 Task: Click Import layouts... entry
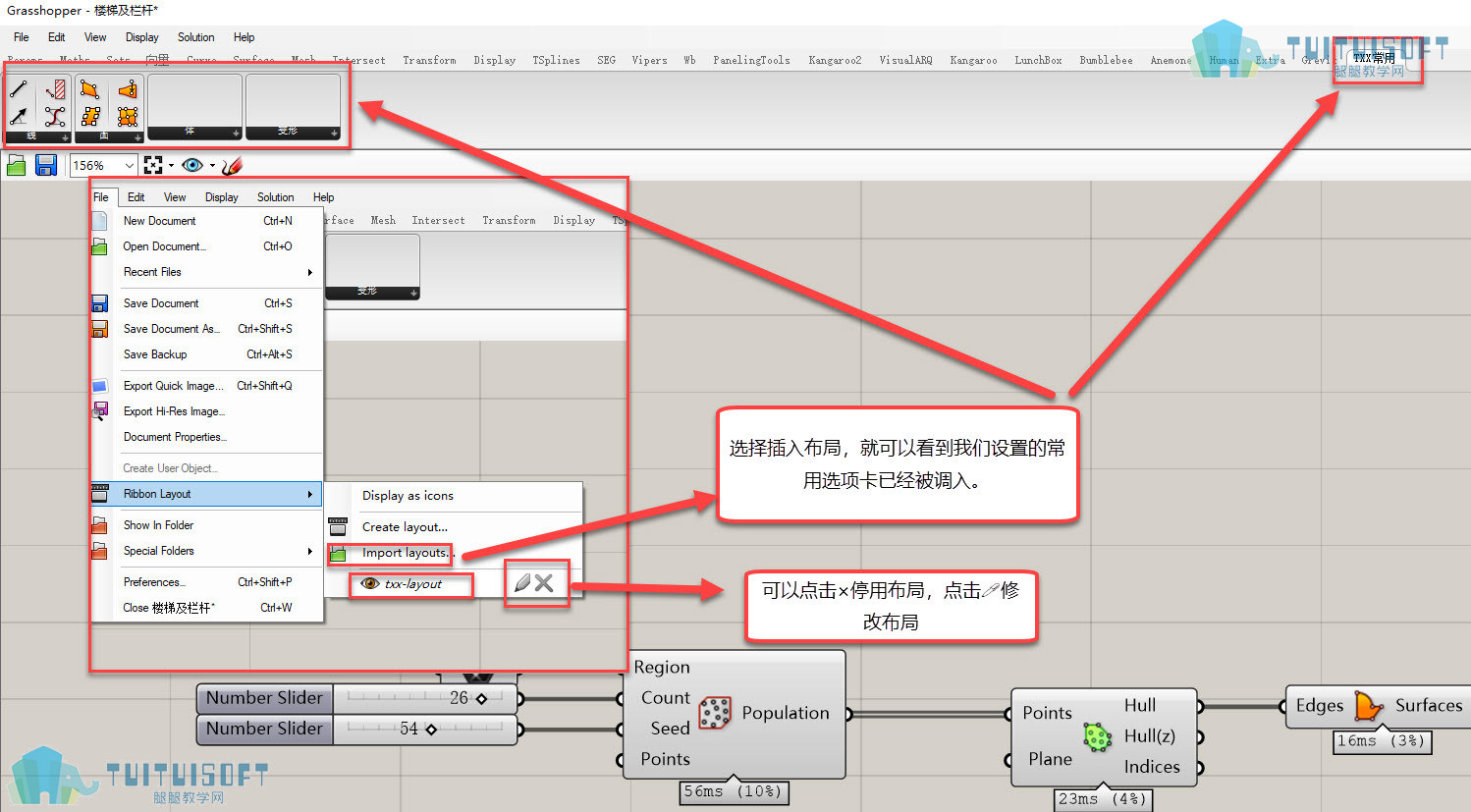tap(408, 553)
